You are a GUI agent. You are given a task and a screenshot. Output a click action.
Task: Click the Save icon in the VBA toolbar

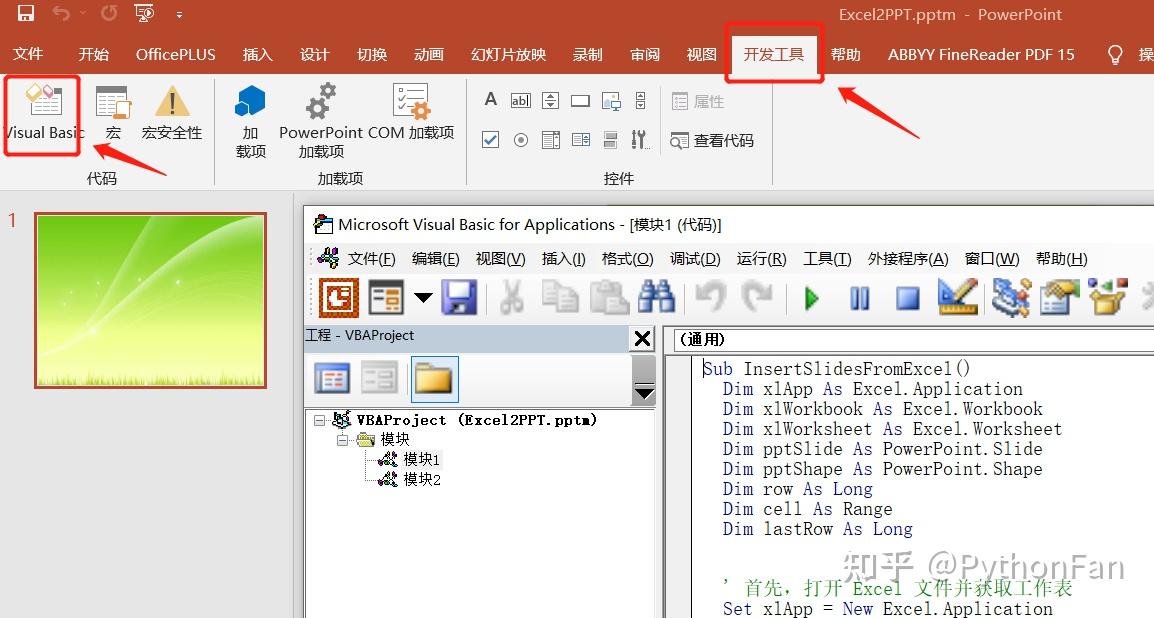tap(459, 297)
